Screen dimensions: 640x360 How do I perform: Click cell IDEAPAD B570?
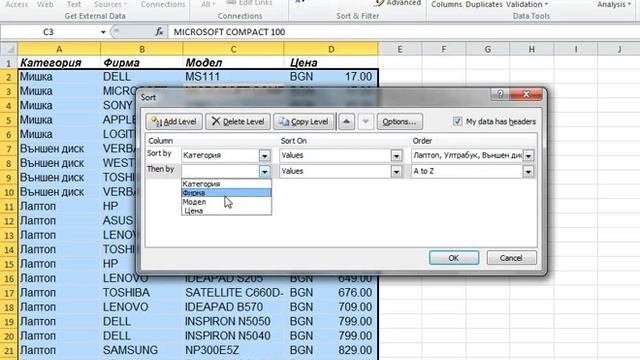point(233,307)
